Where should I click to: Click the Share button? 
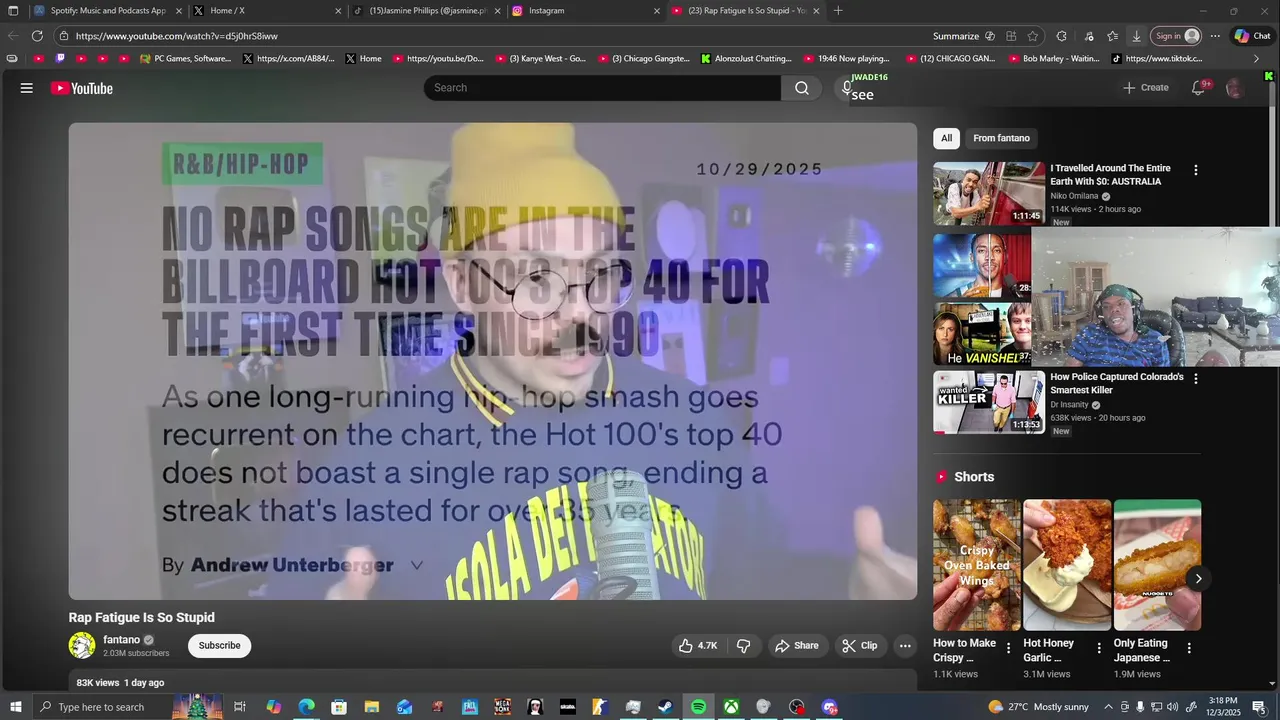point(797,646)
